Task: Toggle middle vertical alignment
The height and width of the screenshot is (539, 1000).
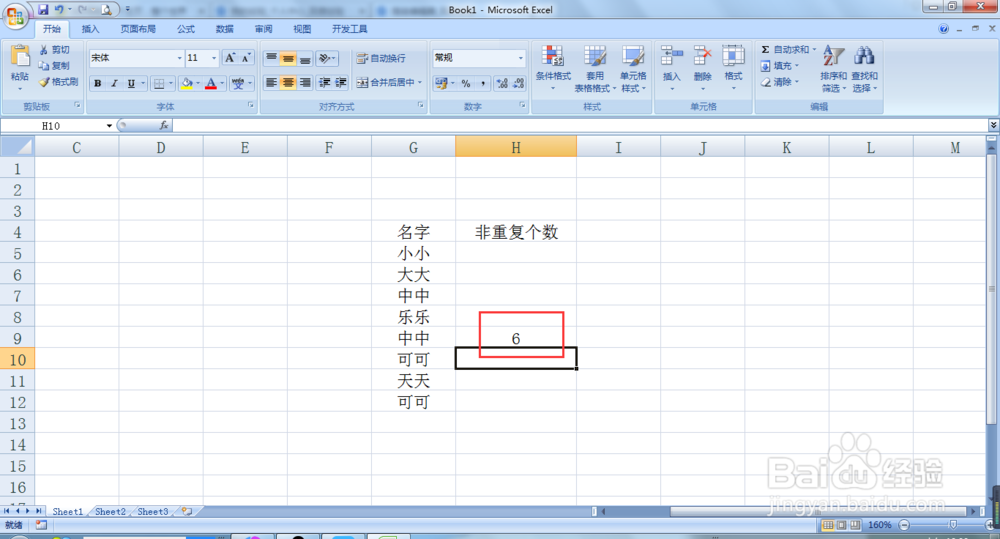Action: coord(288,59)
